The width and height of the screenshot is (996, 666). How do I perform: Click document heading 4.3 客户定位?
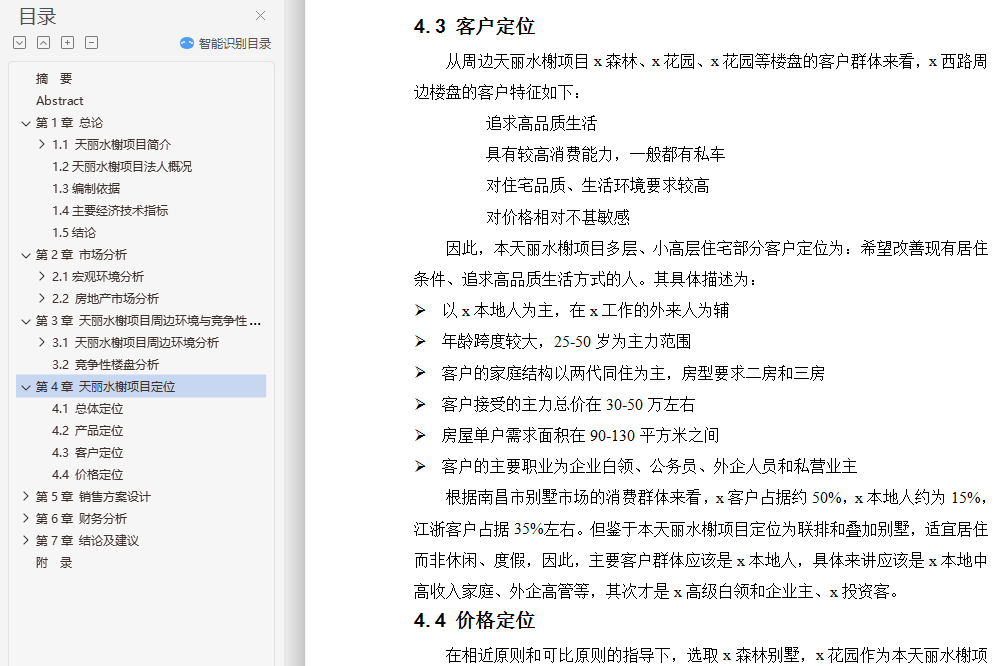(x=474, y=27)
